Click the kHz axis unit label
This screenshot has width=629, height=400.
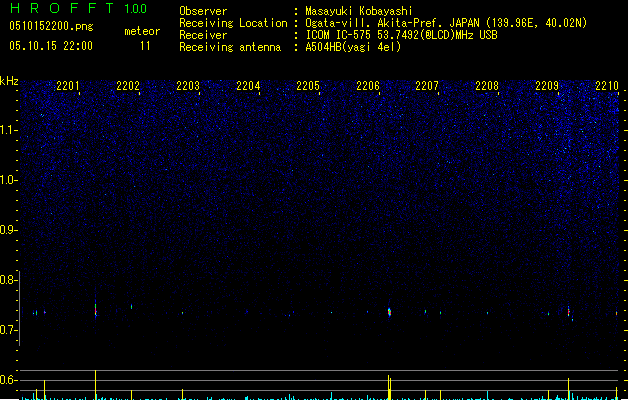[x=9, y=81]
